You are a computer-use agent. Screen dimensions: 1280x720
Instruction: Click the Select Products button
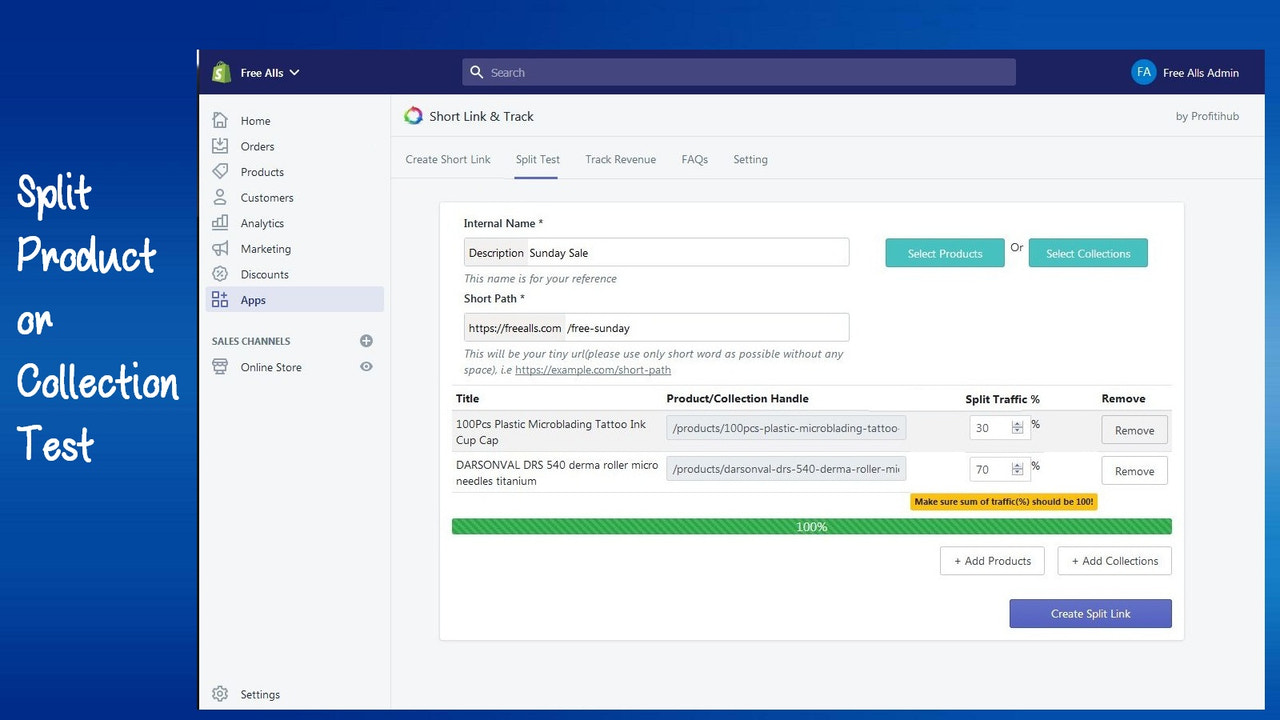(945, 253)
